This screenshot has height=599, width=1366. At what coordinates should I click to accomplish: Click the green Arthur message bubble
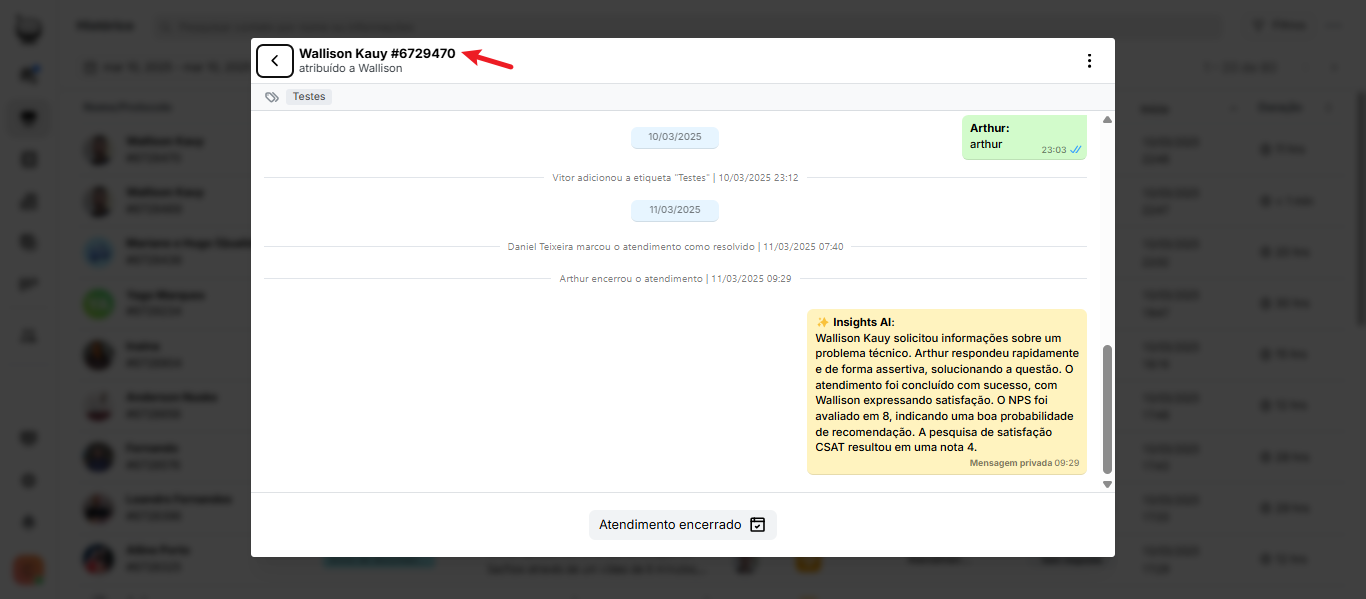[1024, 137]
